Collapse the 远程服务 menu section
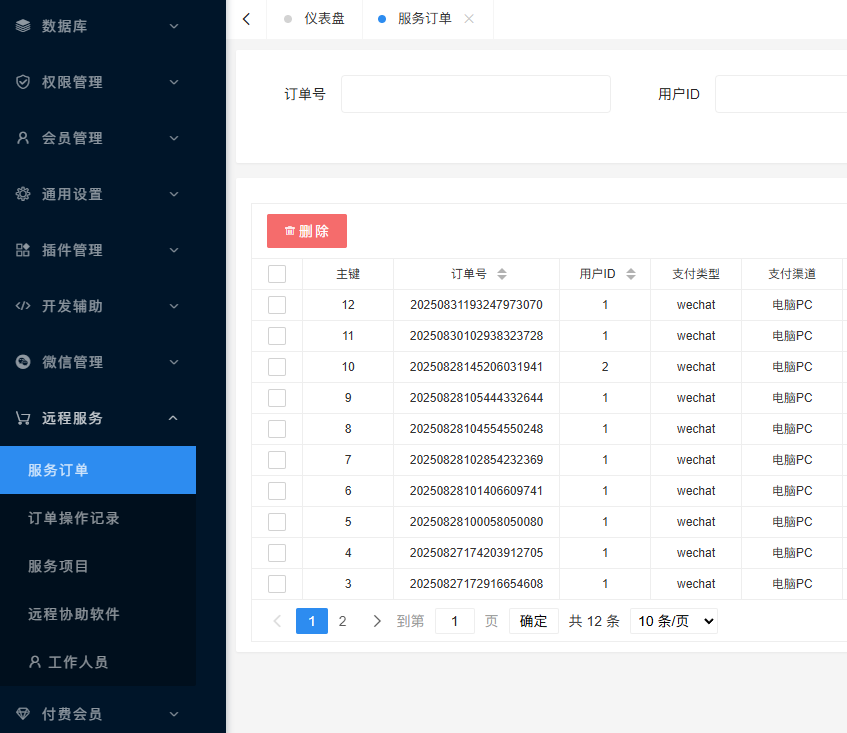Image resolution: width=847 pixels, height=733 pixels. coord(173,418)
